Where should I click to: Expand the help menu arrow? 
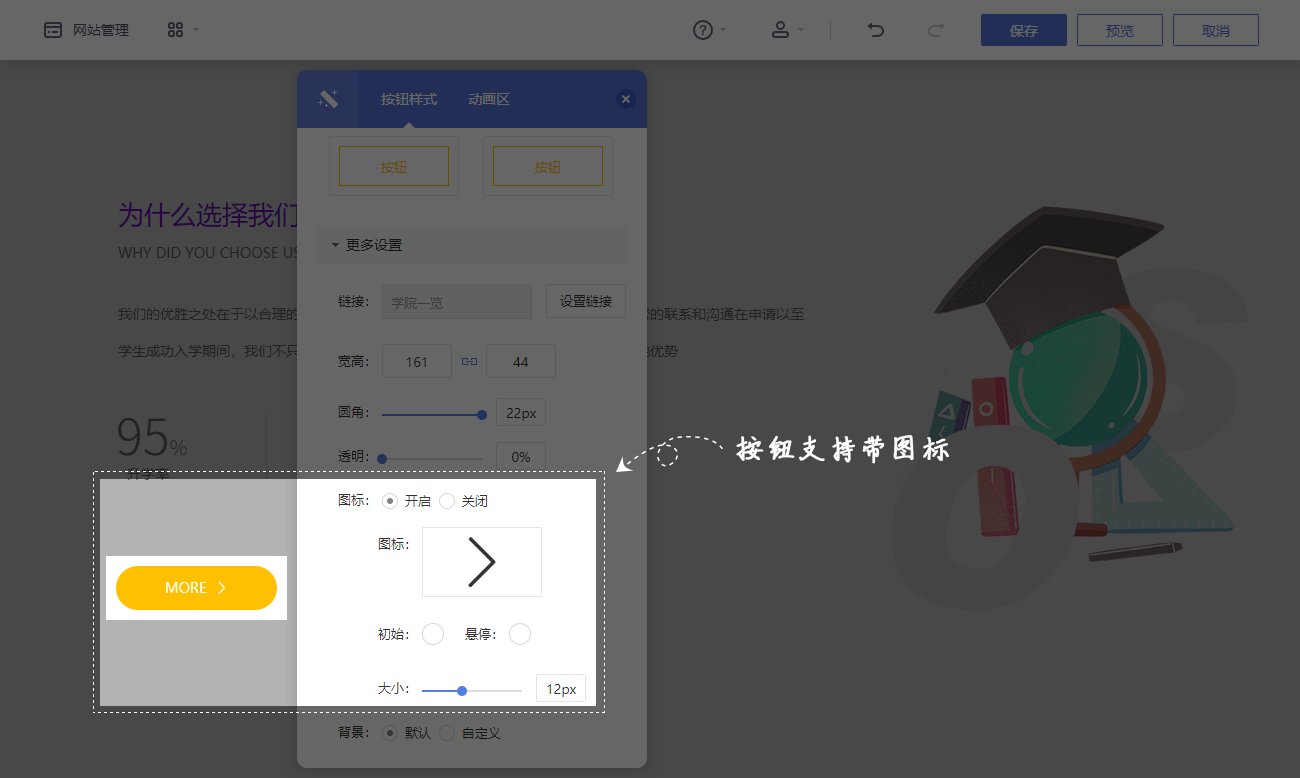[x=723, y=30]
